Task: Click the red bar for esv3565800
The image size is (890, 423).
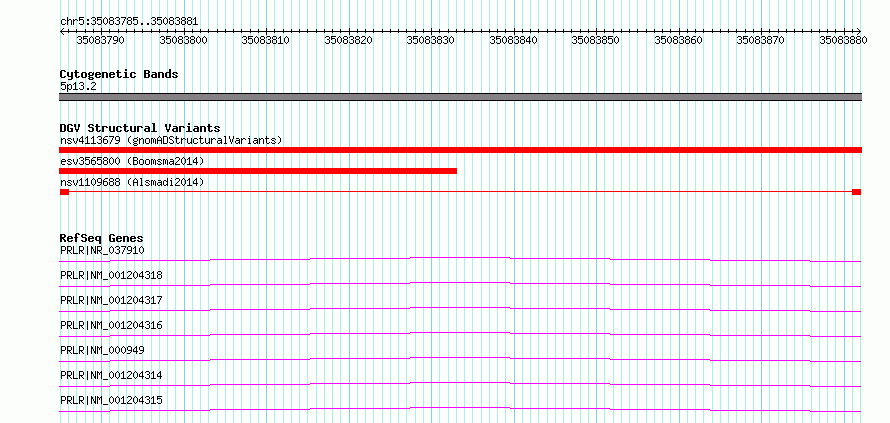Action: tap(258, 171)
